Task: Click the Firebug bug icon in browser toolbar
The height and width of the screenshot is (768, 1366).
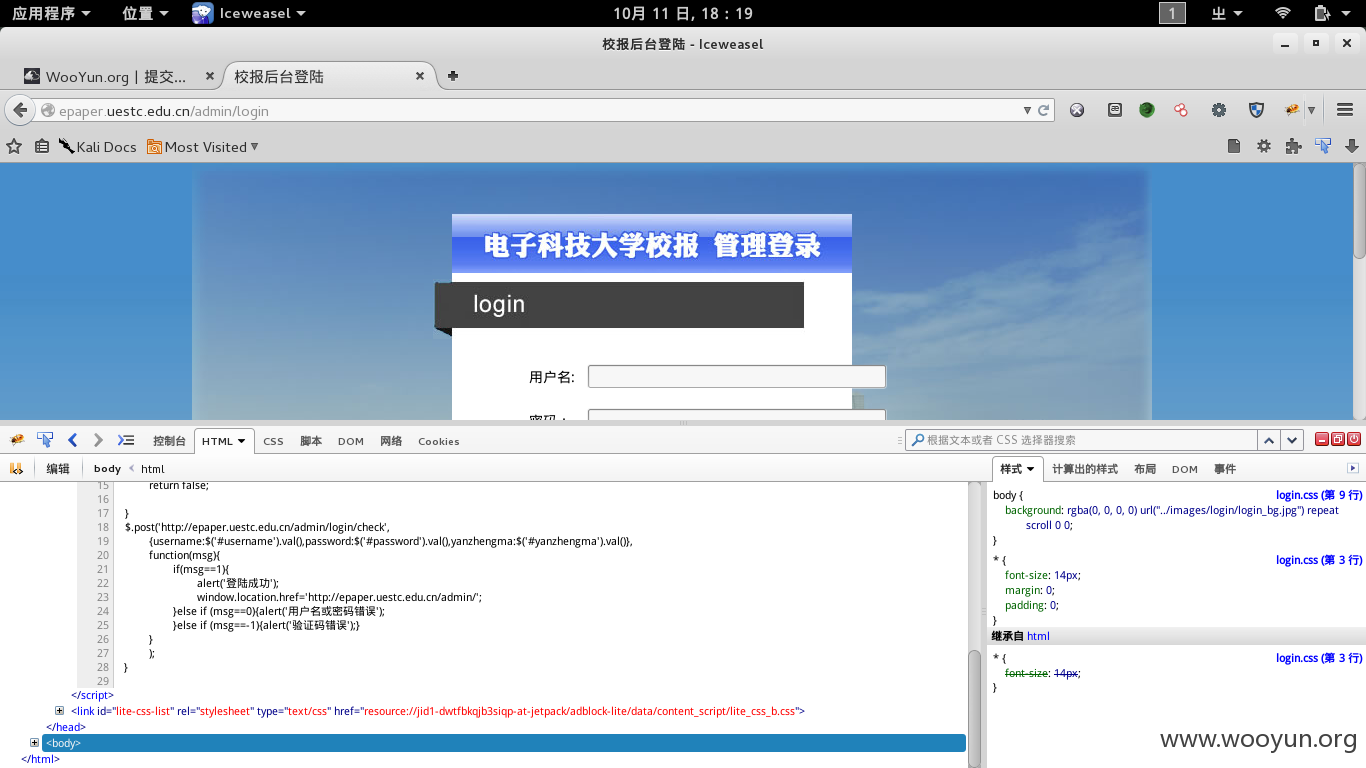Action: pos(1292,110)
